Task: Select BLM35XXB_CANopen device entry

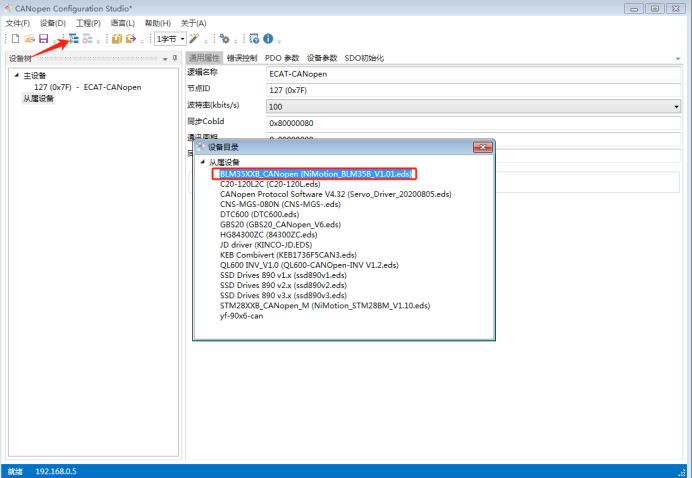Action: point(316,174)
